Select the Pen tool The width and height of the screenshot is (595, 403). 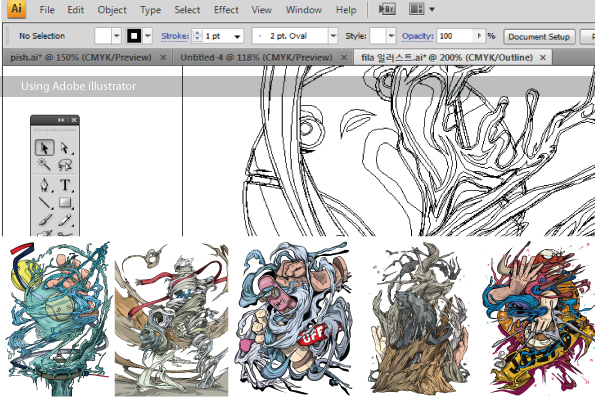(45, 185)
